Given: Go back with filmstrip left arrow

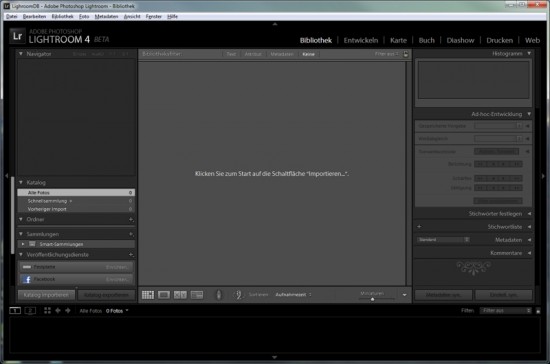Looking at the screenshot, I should (x=58, y=310).
